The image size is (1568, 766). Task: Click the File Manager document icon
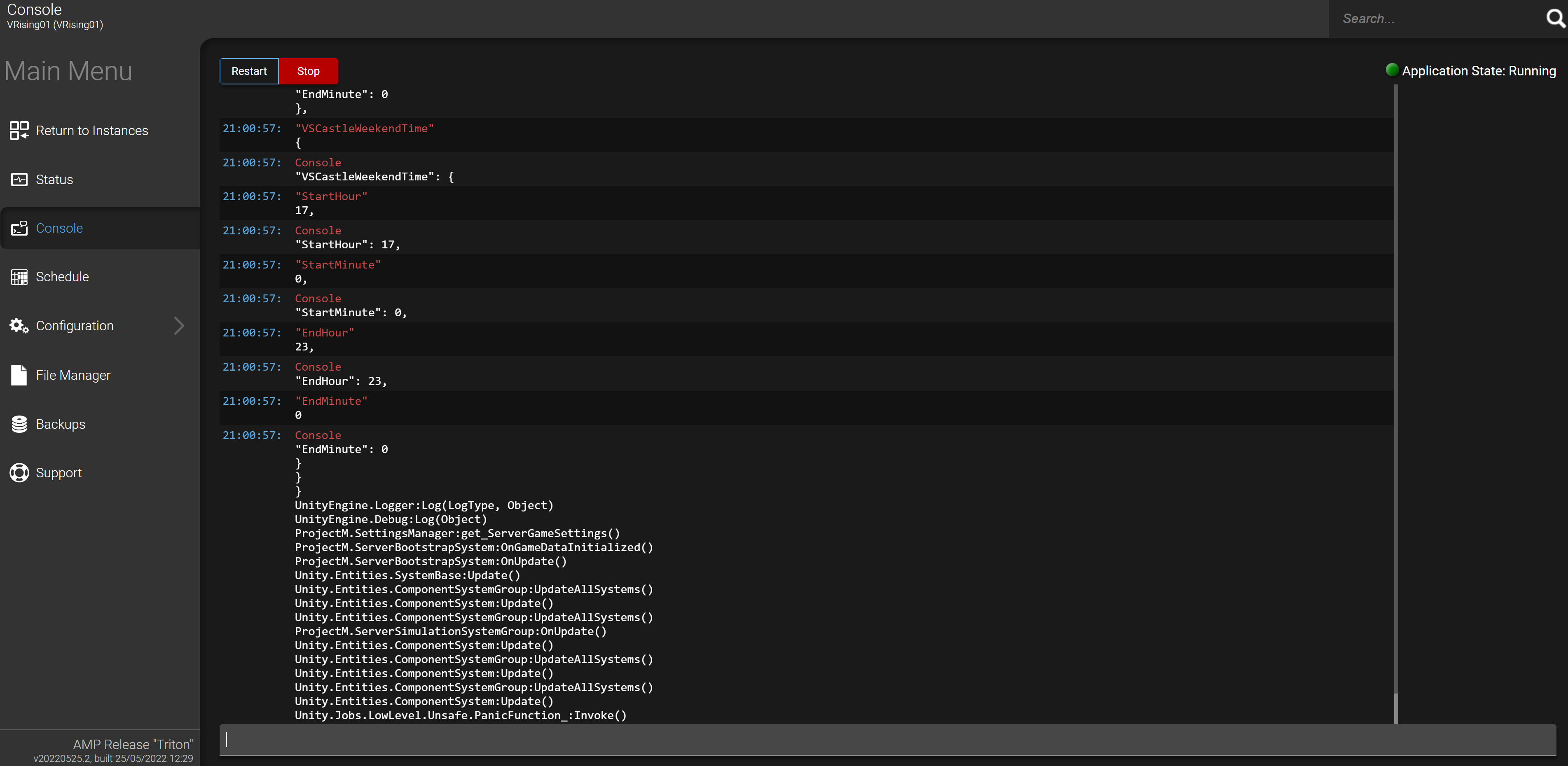19,375
